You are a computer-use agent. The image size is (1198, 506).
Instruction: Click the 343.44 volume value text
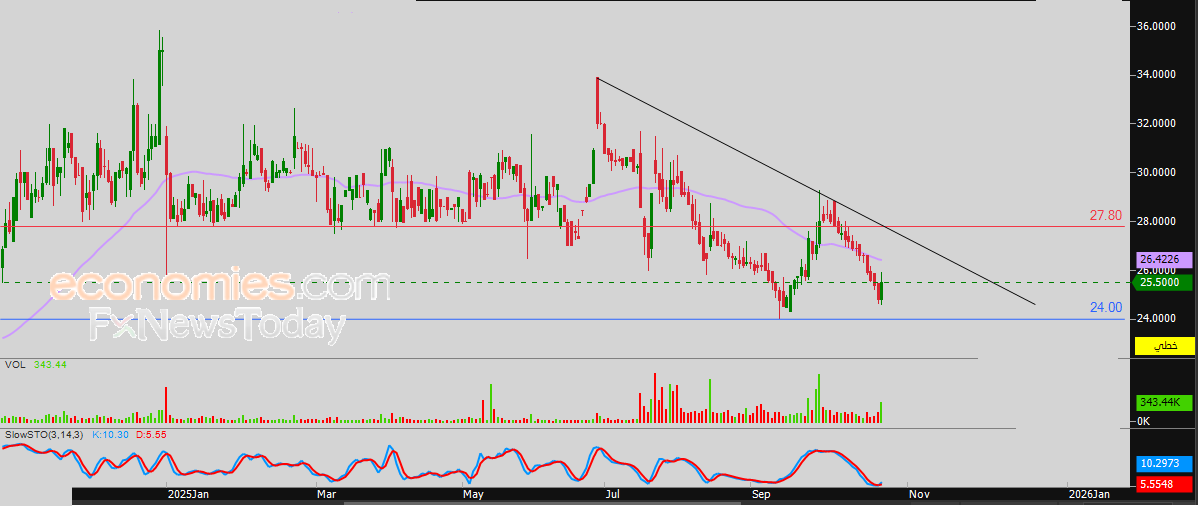[x=50, y=365]
